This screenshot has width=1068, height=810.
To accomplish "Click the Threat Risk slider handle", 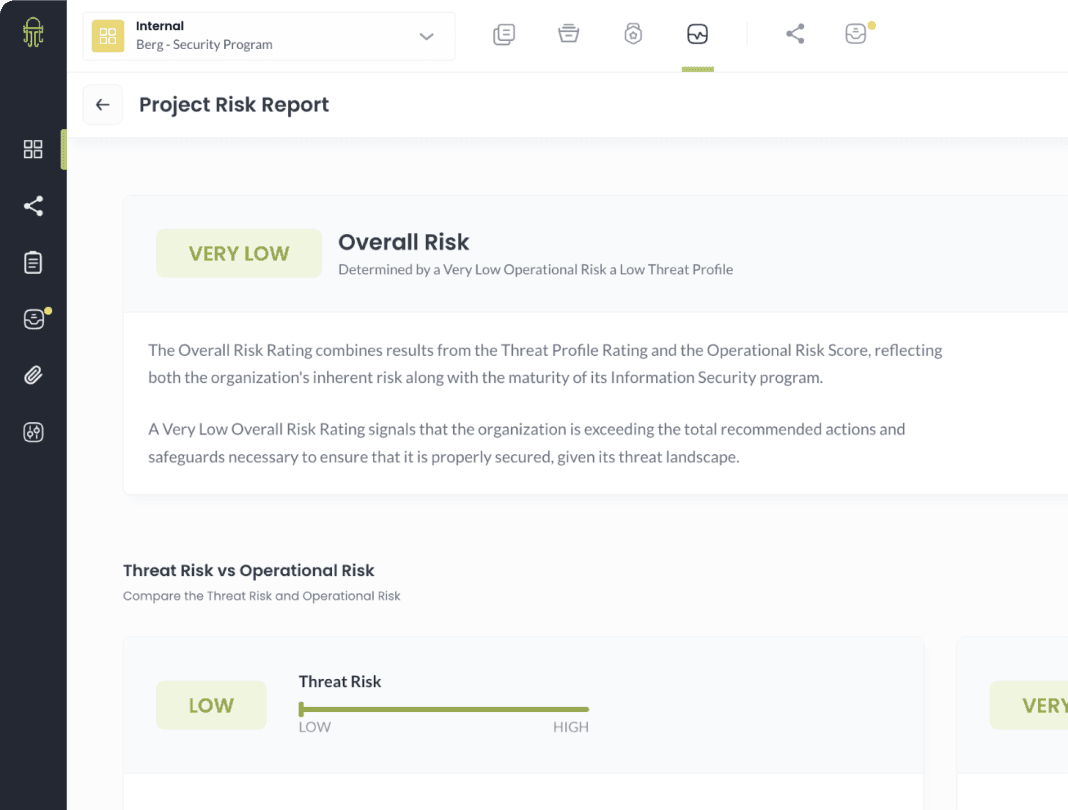I will tap(301, 709).
